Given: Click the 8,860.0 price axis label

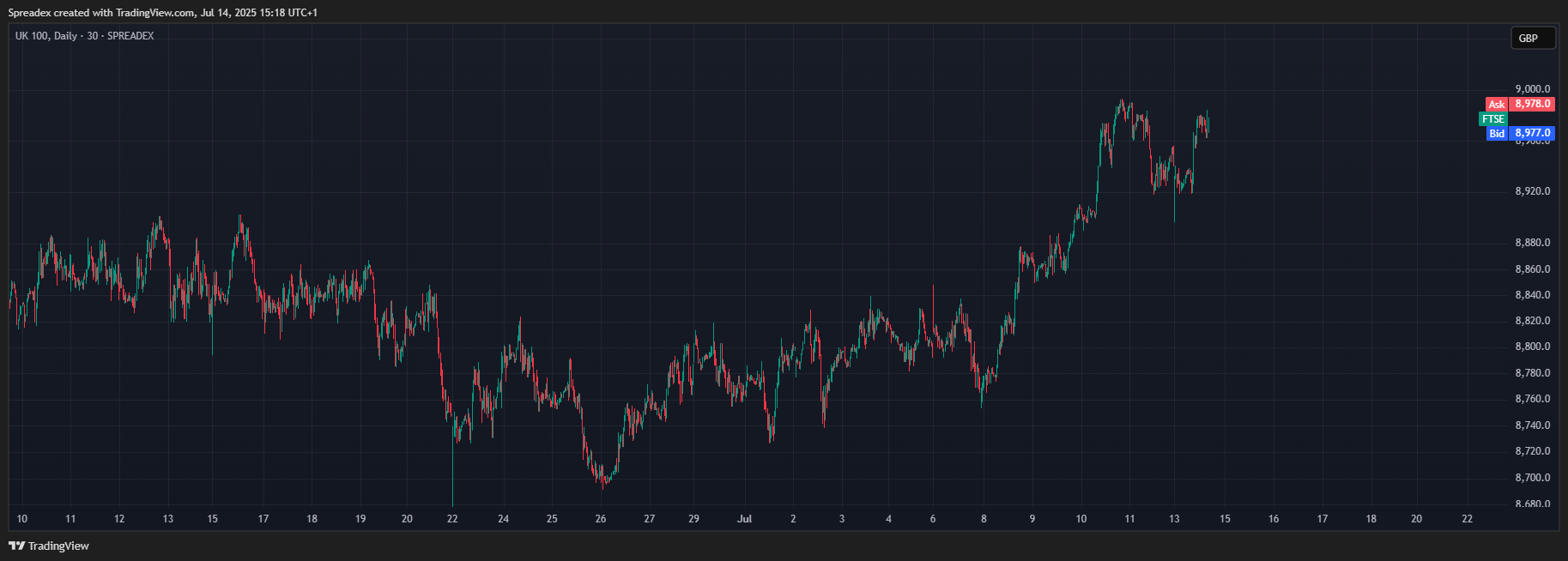Looking at the screenshot, I should click(x=1533, y=269).
